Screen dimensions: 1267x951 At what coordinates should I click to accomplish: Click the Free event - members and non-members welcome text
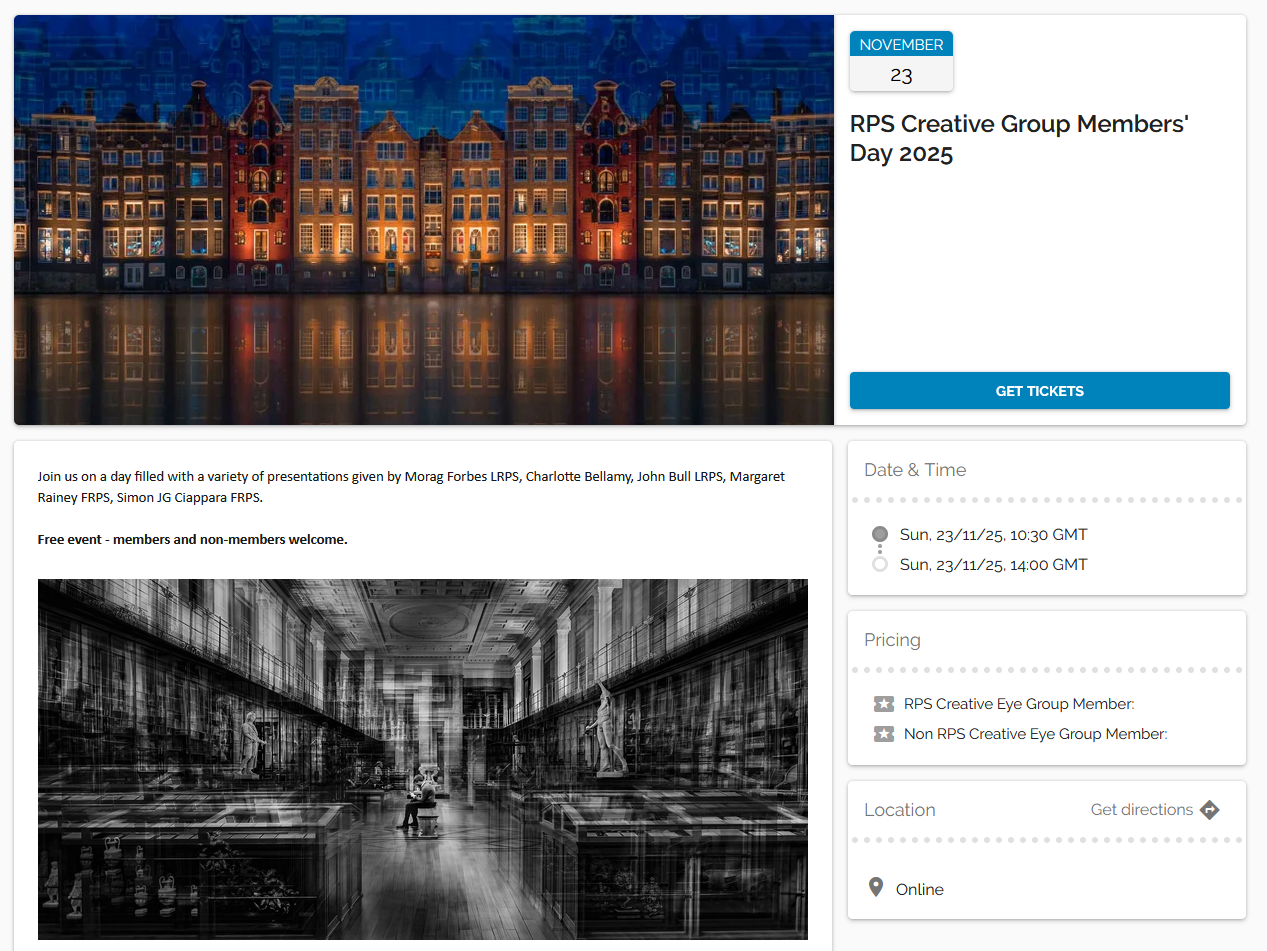point(193,539)
